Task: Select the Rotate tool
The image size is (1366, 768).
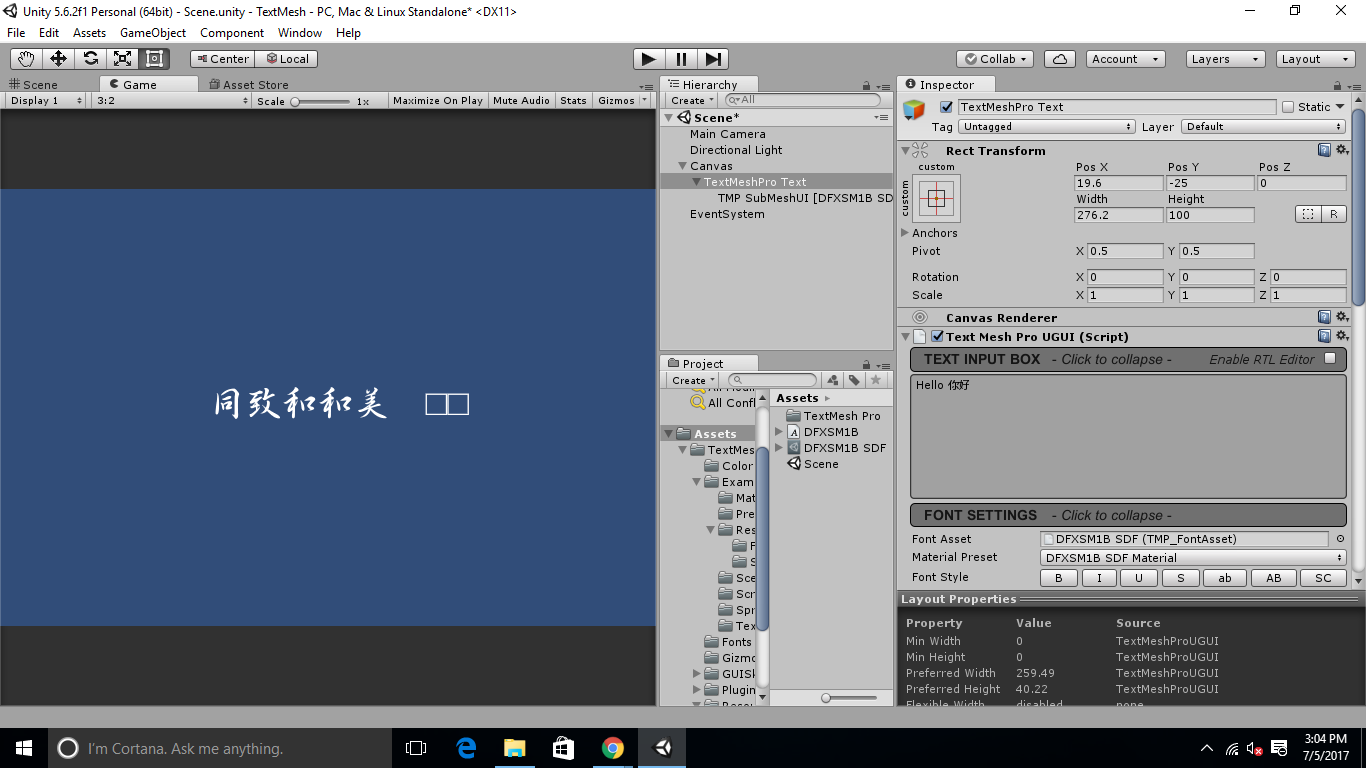Action: click(x=90, y=59)
